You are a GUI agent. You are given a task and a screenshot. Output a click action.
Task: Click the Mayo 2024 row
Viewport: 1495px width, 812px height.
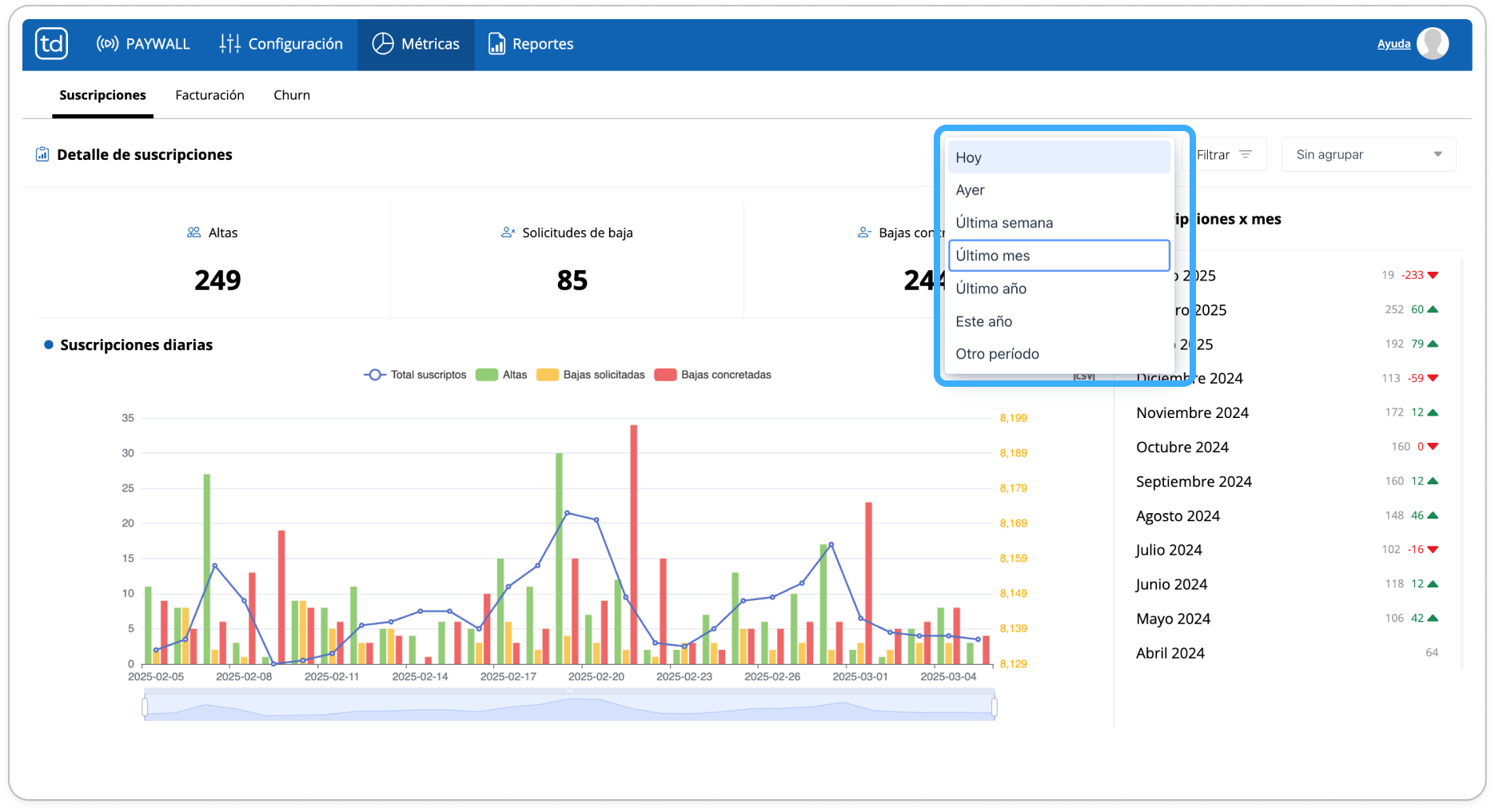[x=1286, y=619]
